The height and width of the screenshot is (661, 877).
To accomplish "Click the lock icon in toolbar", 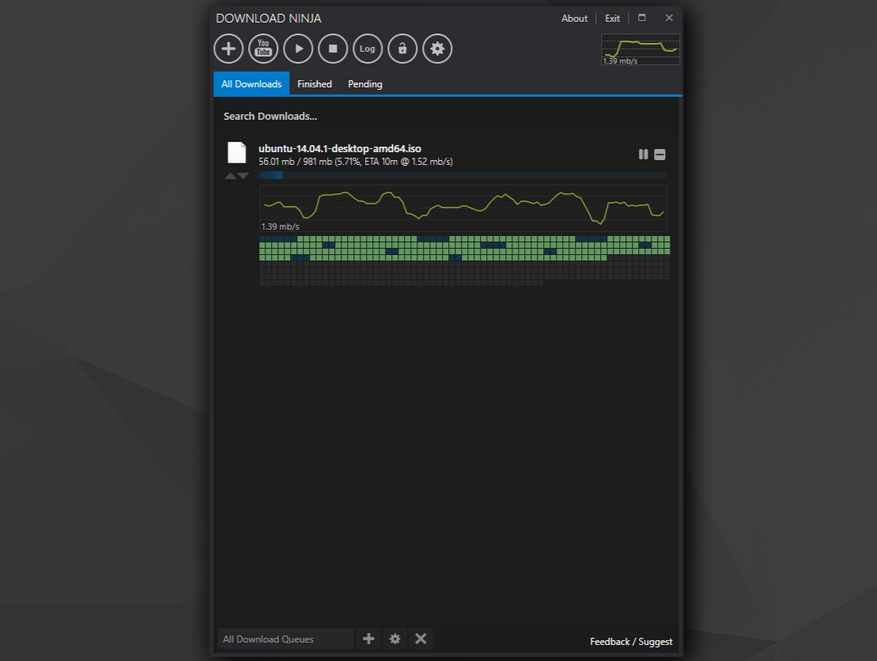I will [402, 49].
